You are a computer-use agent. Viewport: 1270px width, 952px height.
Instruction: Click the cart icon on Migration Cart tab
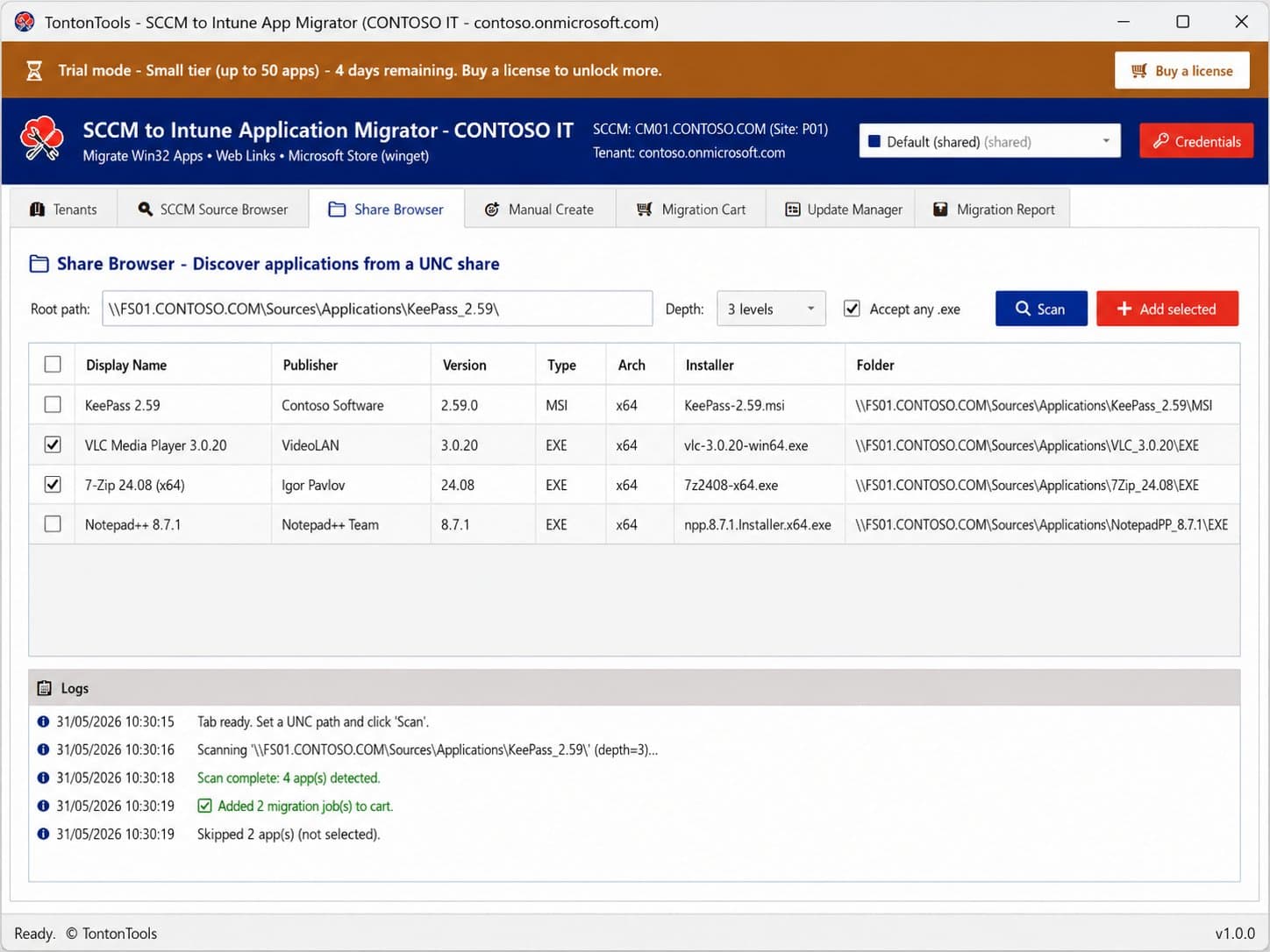645,210
